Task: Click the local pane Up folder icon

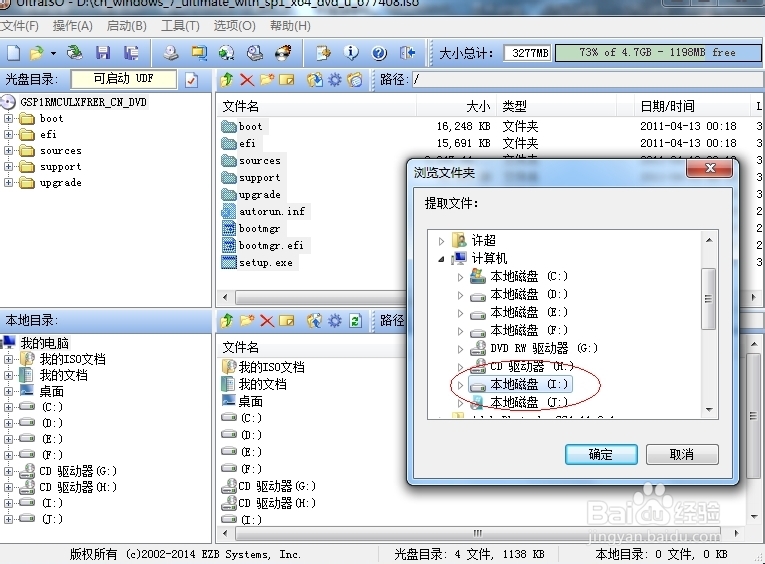Action: point(226,321)
